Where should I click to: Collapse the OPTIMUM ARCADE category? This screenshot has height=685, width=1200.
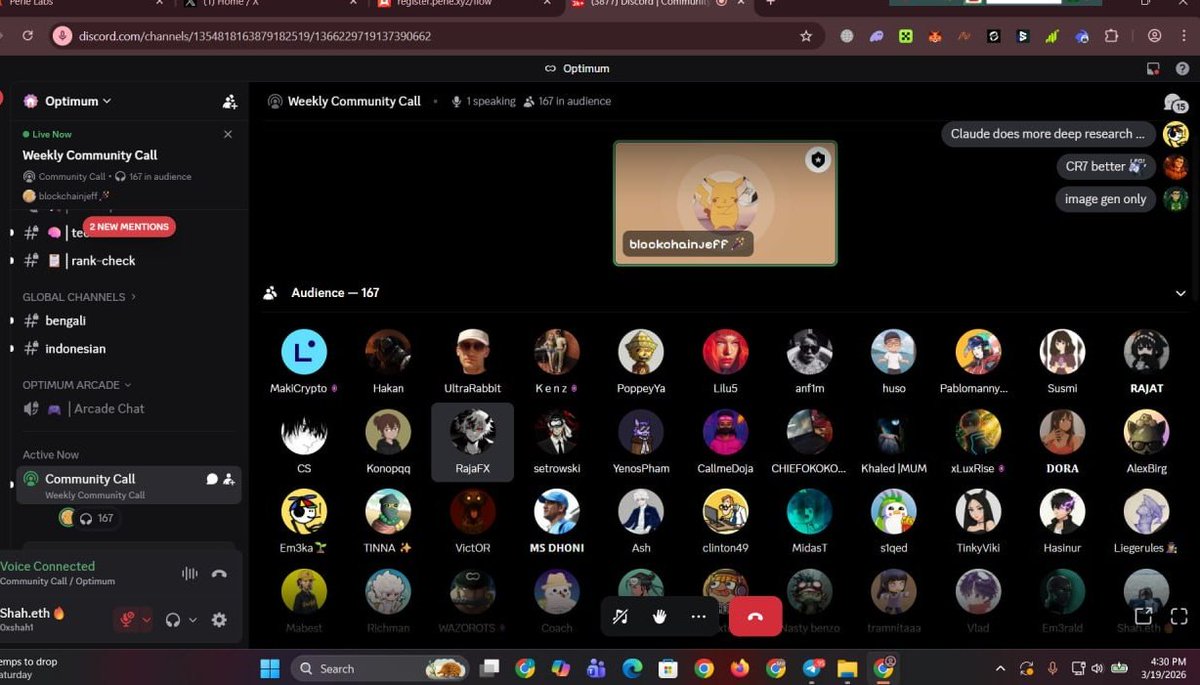pos(77,385)
